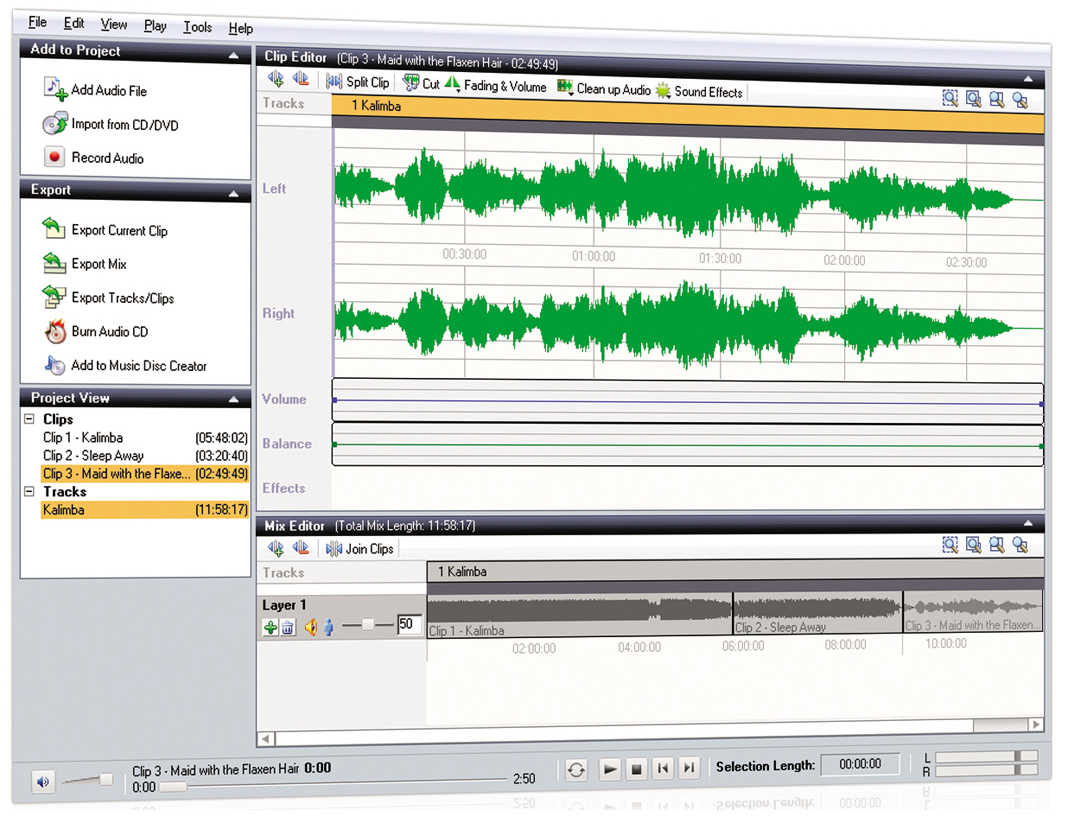The height and width of the screenshot is (823, 1068).
Task: Click Burn Audio CD icon
Action: pos(55,331)
